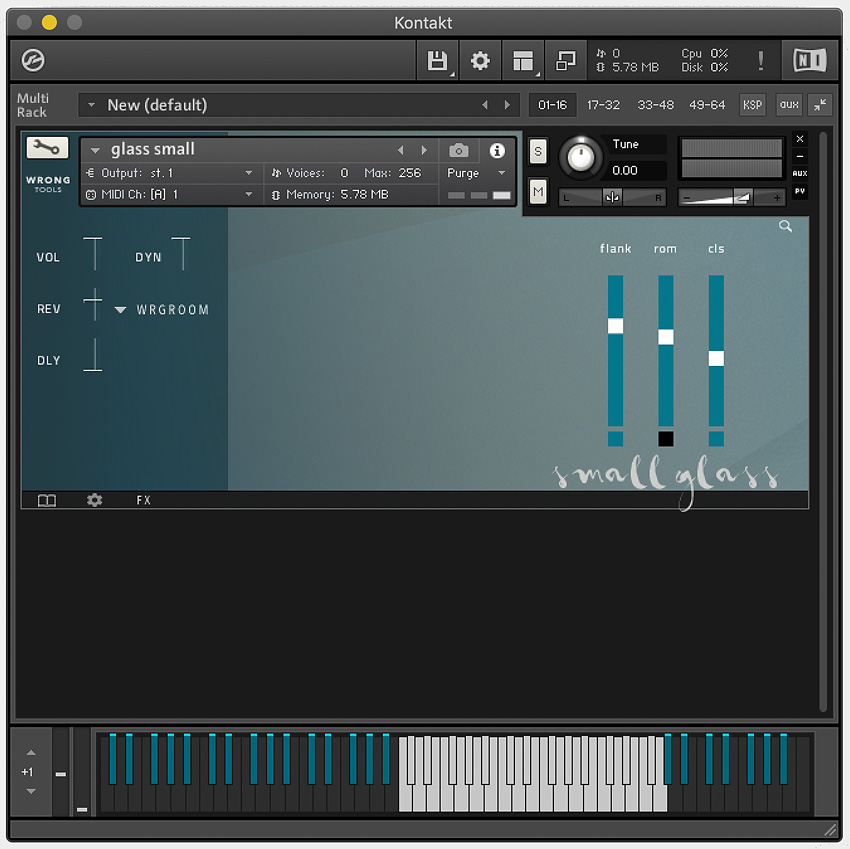Click the magnifying glass zoom icon
This screenshot has width=850, height=849.
click(x=785, y=226)
